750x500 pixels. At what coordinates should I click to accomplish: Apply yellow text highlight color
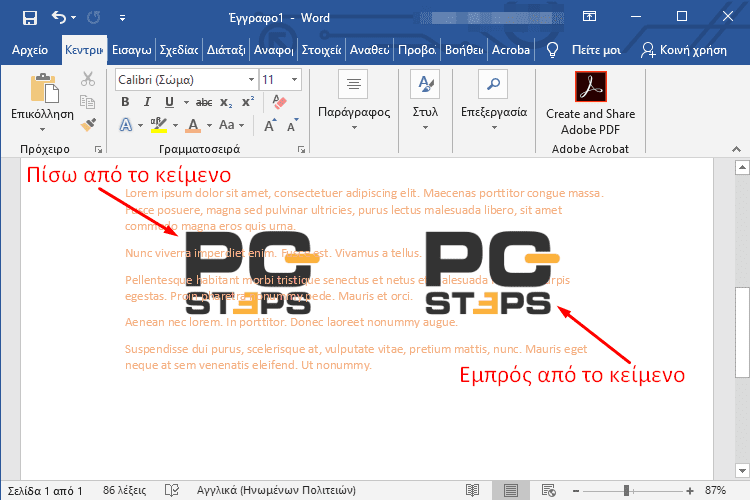pos(159,125)
